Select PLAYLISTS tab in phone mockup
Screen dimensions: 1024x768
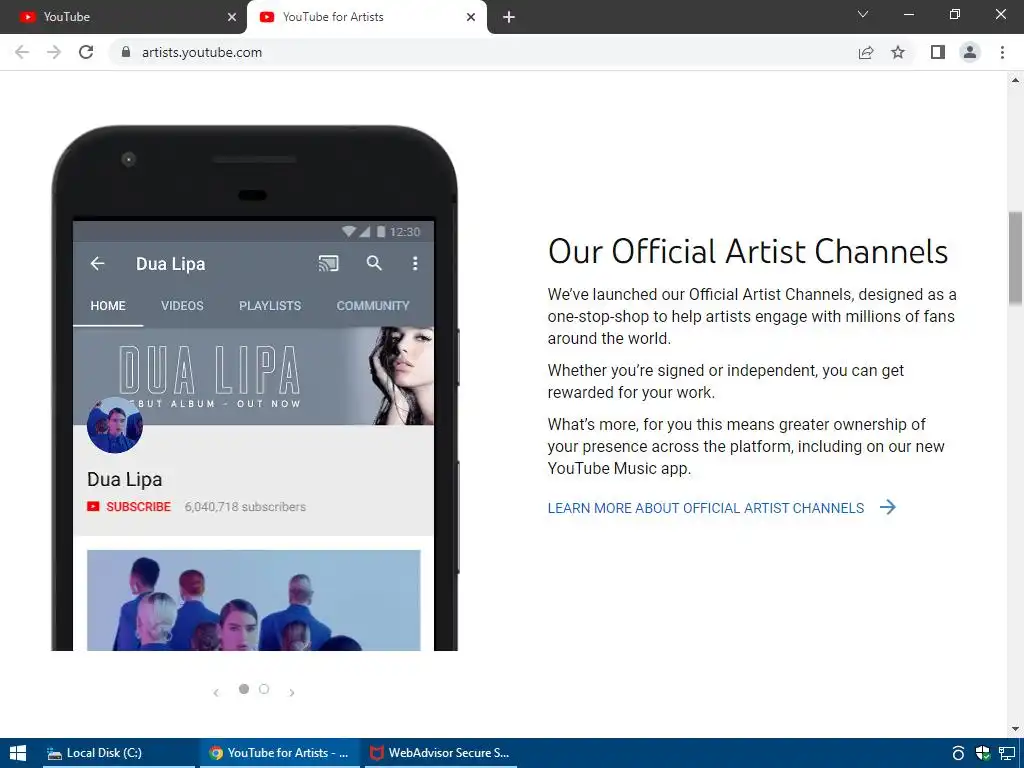coord(270,306)
